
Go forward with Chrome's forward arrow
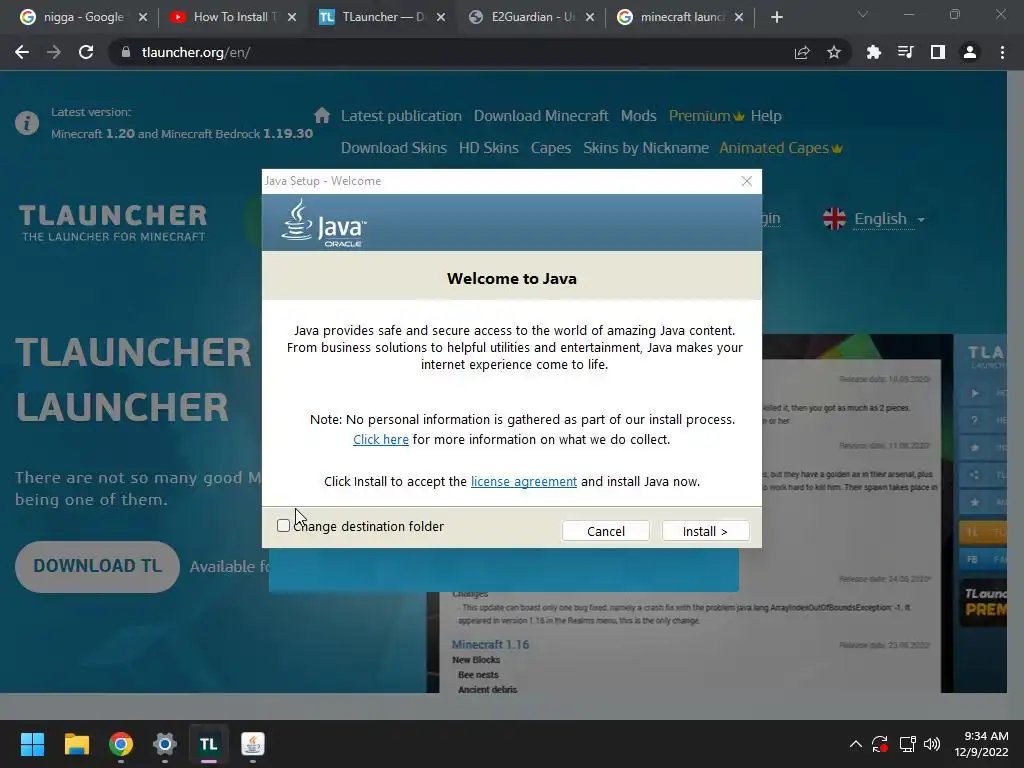pos(54,52)
